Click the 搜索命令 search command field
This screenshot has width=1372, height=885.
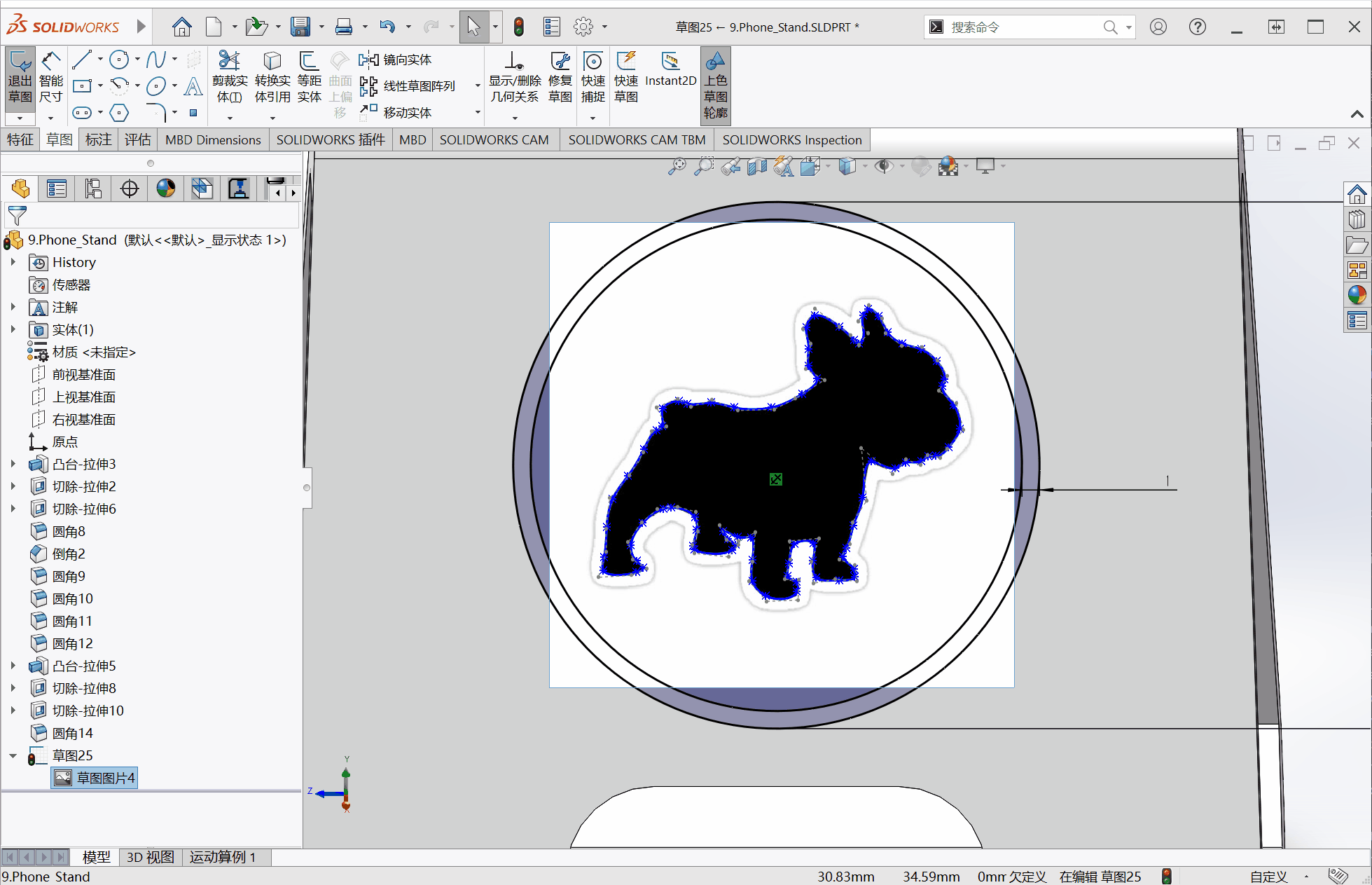(x=1024, y=27)
